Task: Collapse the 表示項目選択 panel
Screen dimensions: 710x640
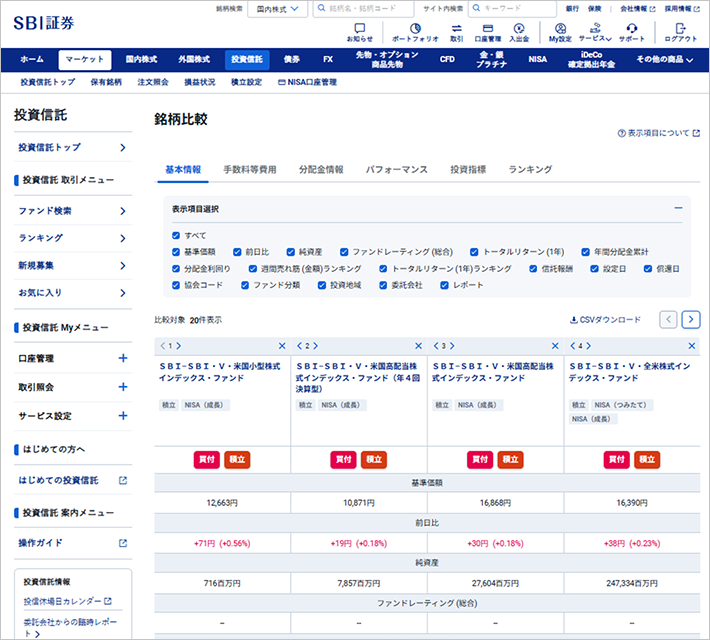Action: point(678,209)
